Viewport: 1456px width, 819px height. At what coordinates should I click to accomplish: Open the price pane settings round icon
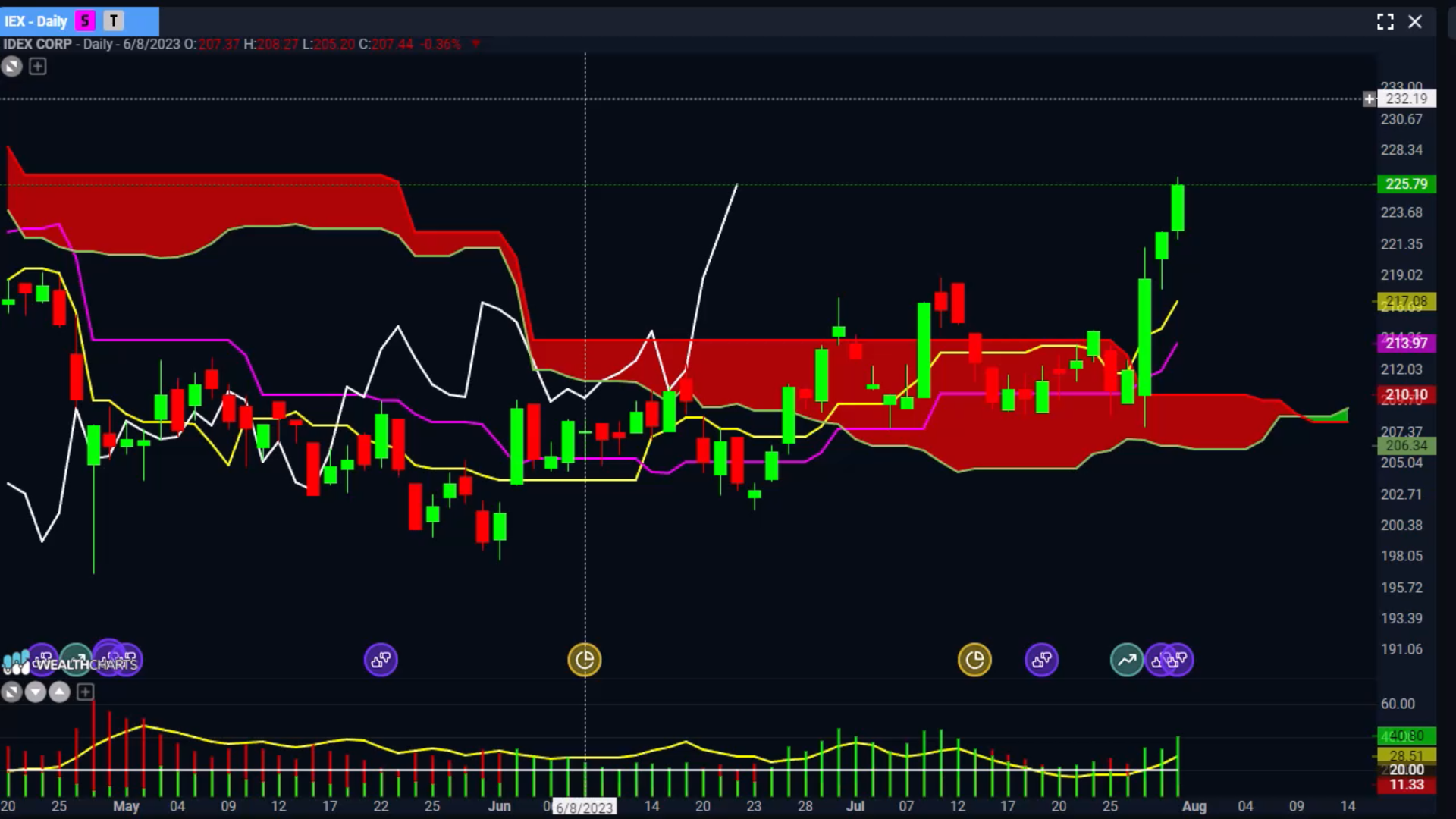pos(11,67)
